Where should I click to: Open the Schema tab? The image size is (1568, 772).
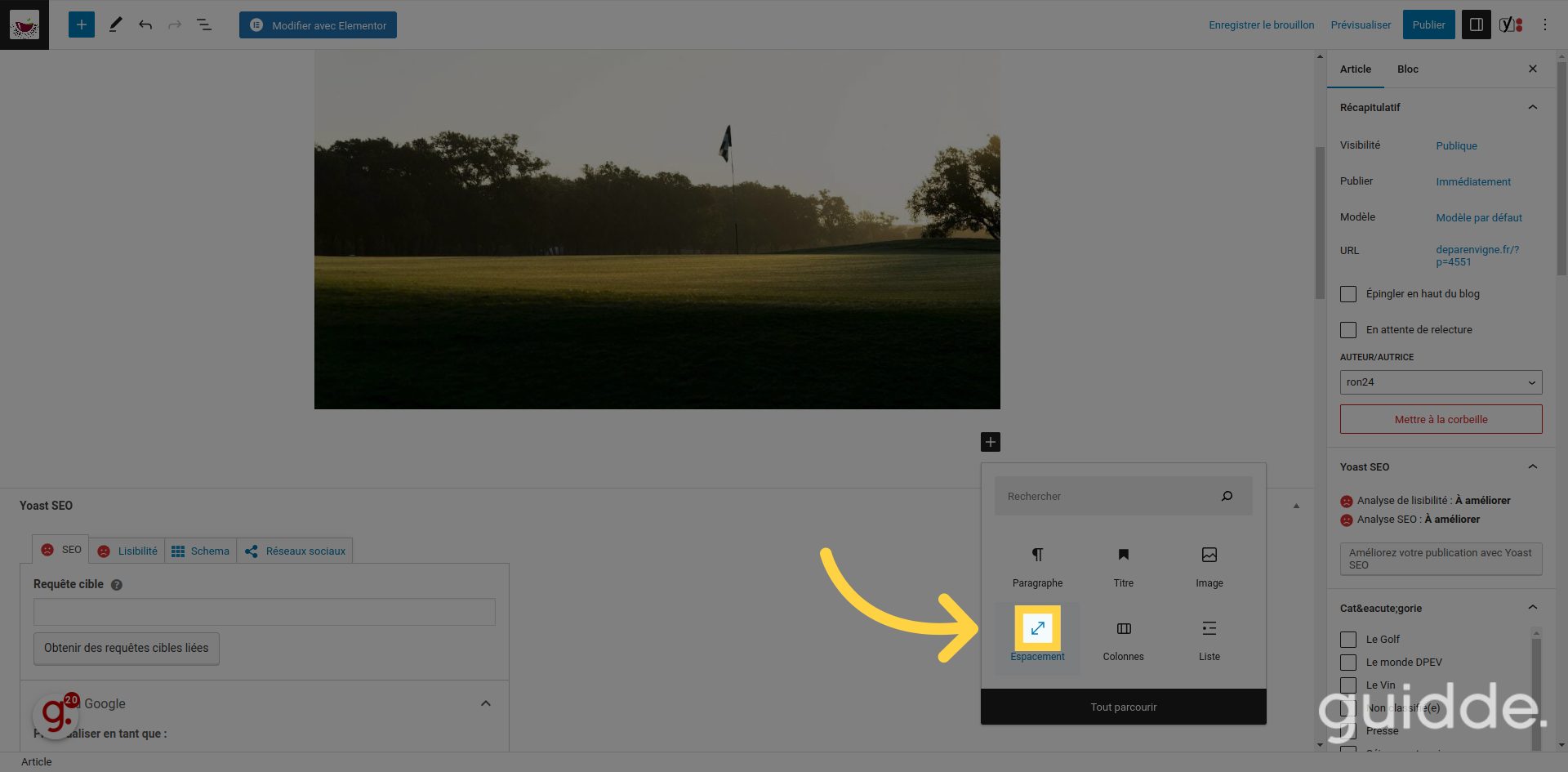(200, 551)
